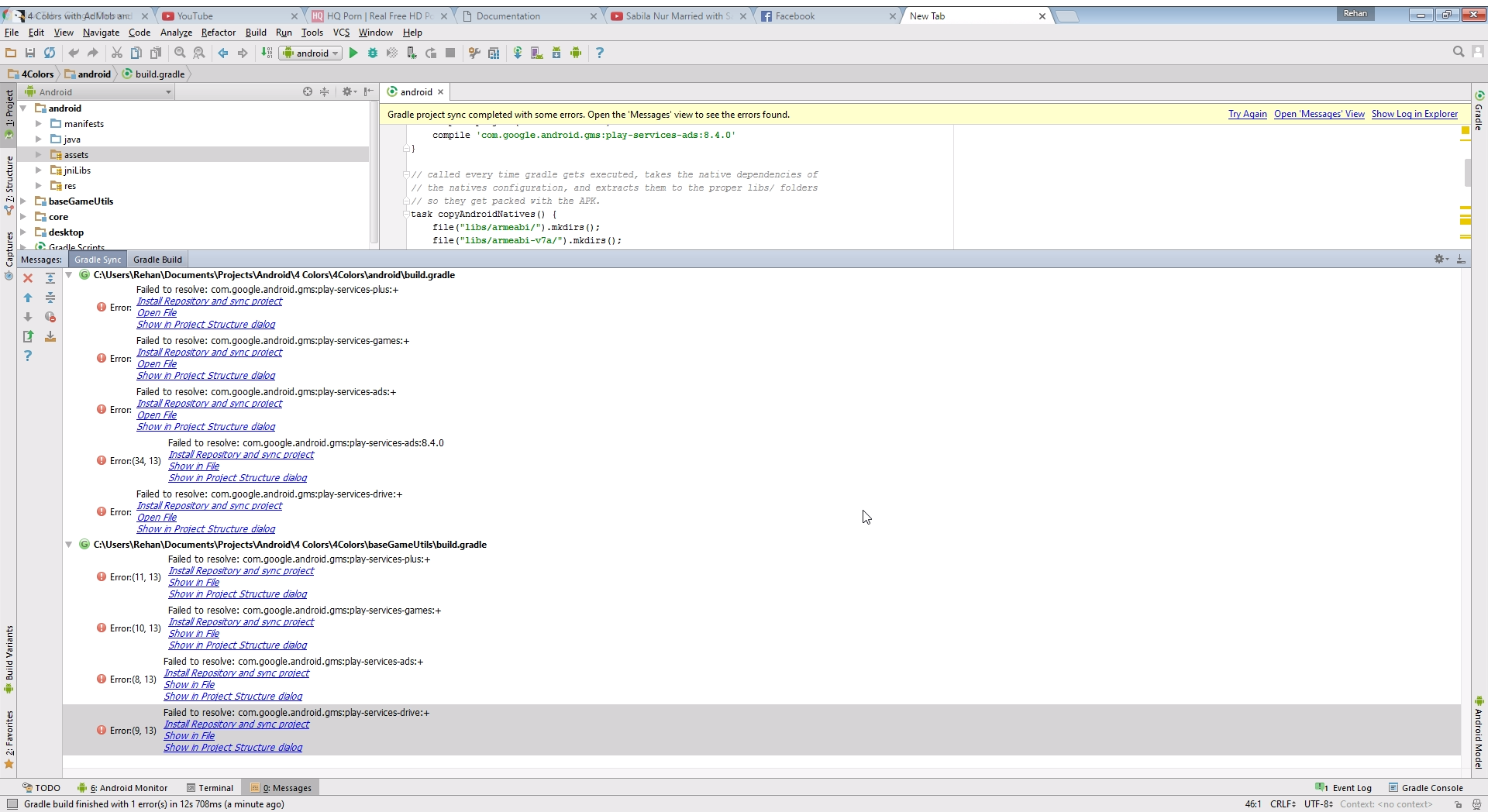Open the AVD Manager icon

536,53
